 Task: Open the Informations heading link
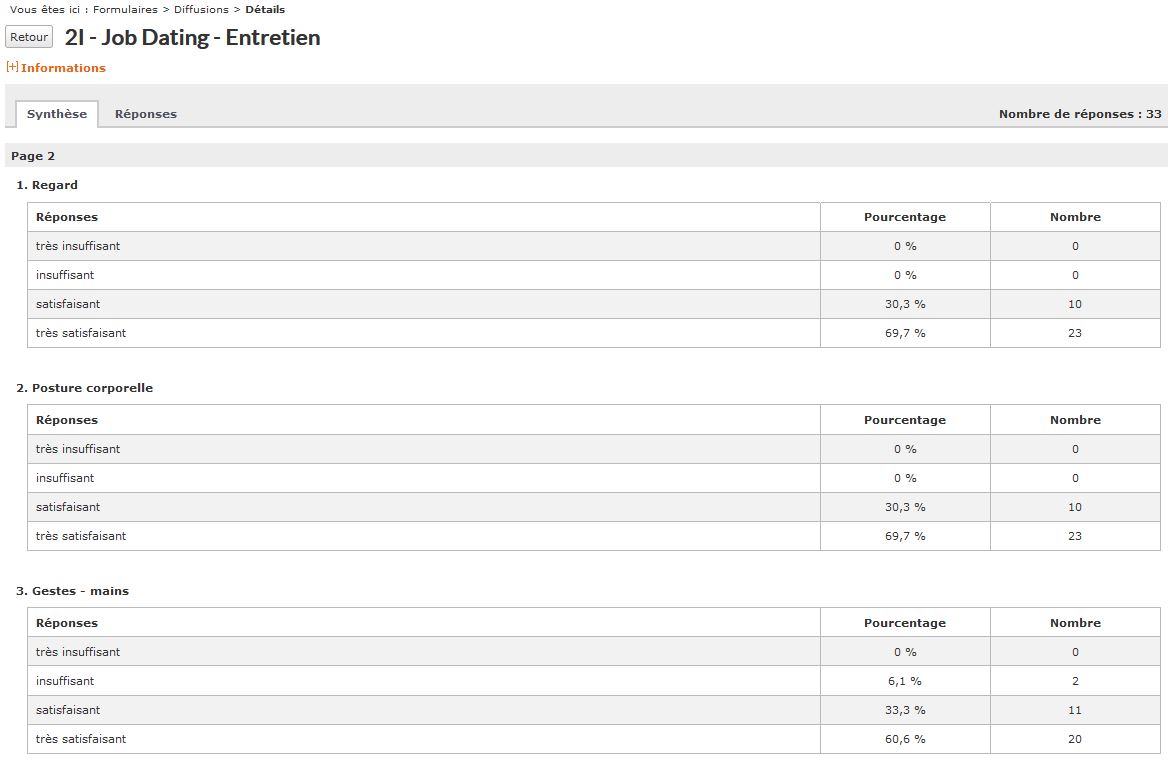click(63, 68)
